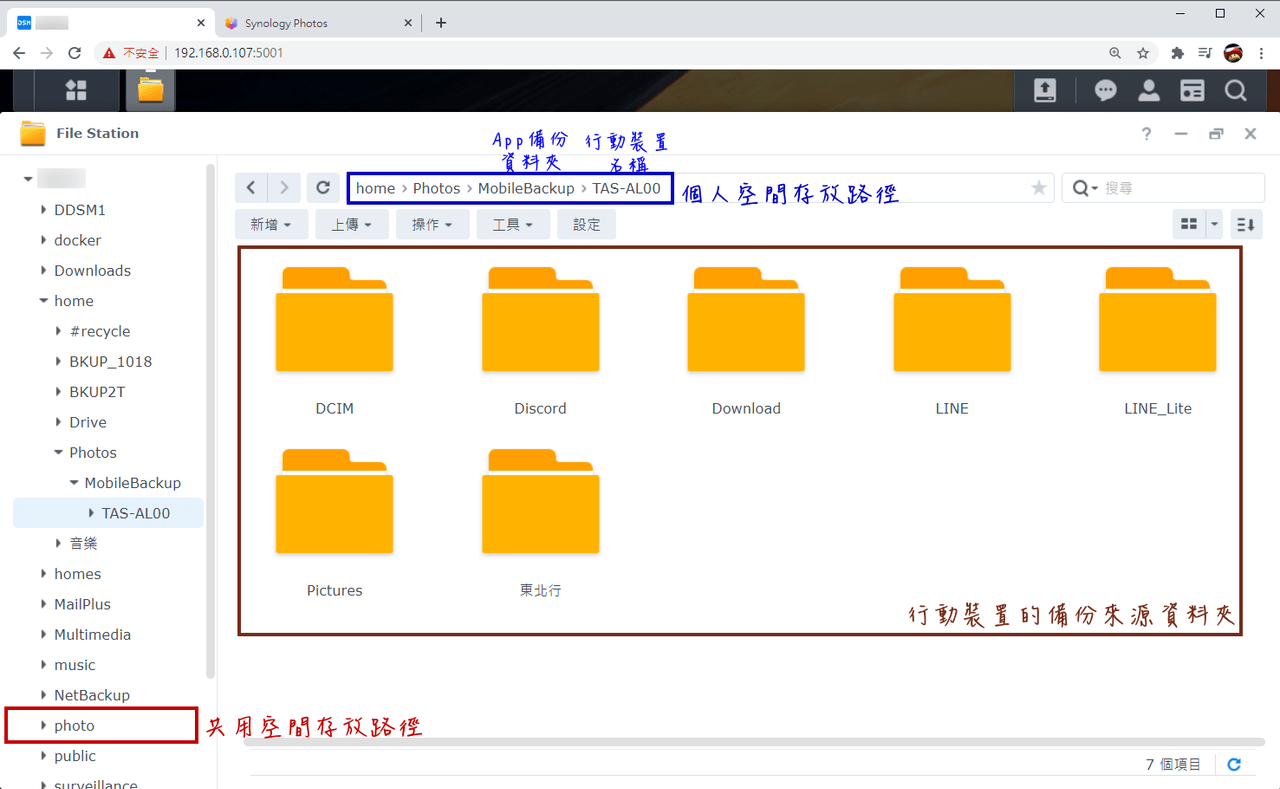Screen dimensions: 1280x789
Task: Go forward with File Station forward arrow
Action: coord(284,188)
